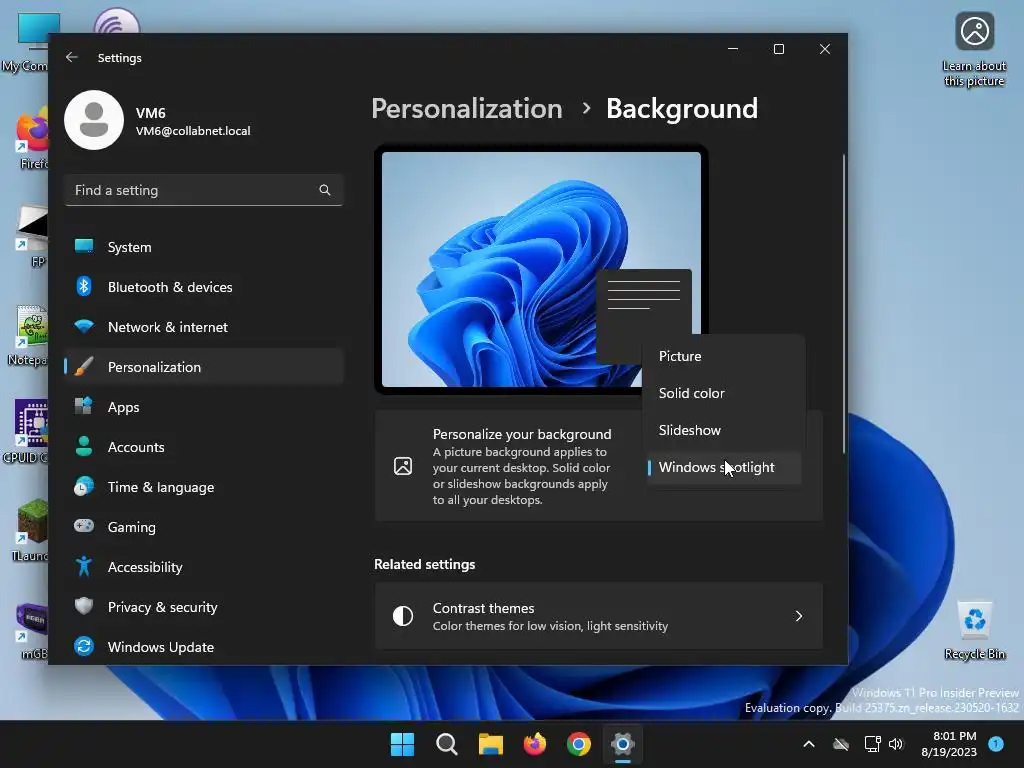Screen dimensions: 1024x768
Task: Open Network & internet settings
Action: click(204, 327)
